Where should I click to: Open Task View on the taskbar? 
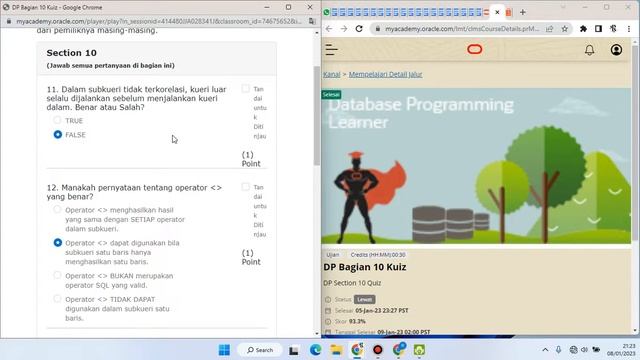pos(293,350)
